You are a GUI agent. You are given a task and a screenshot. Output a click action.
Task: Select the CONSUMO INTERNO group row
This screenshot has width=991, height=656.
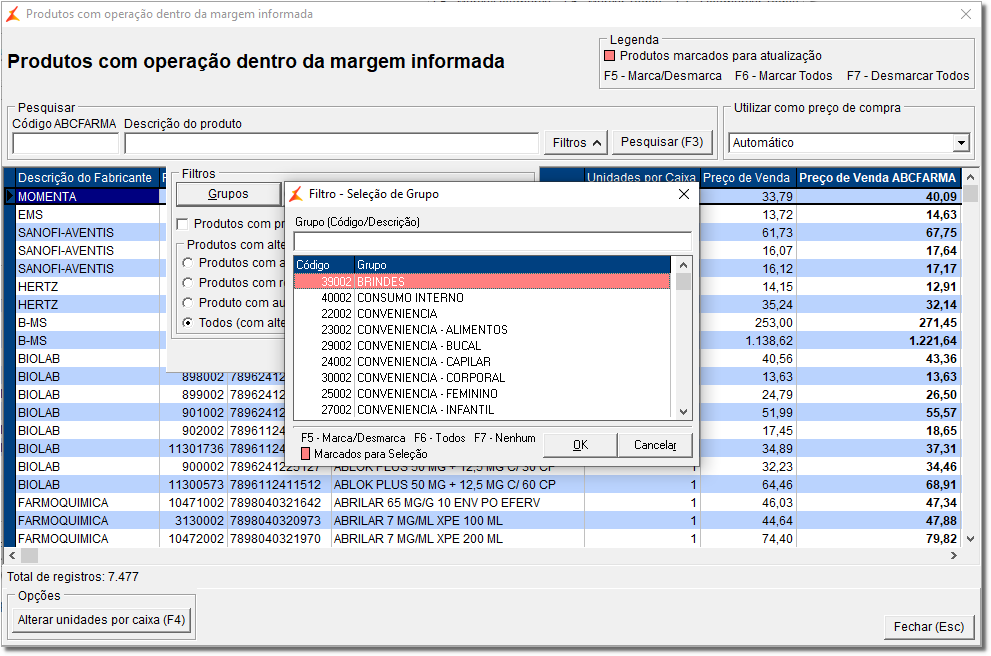pyautogui.click(x=482, y=298)
